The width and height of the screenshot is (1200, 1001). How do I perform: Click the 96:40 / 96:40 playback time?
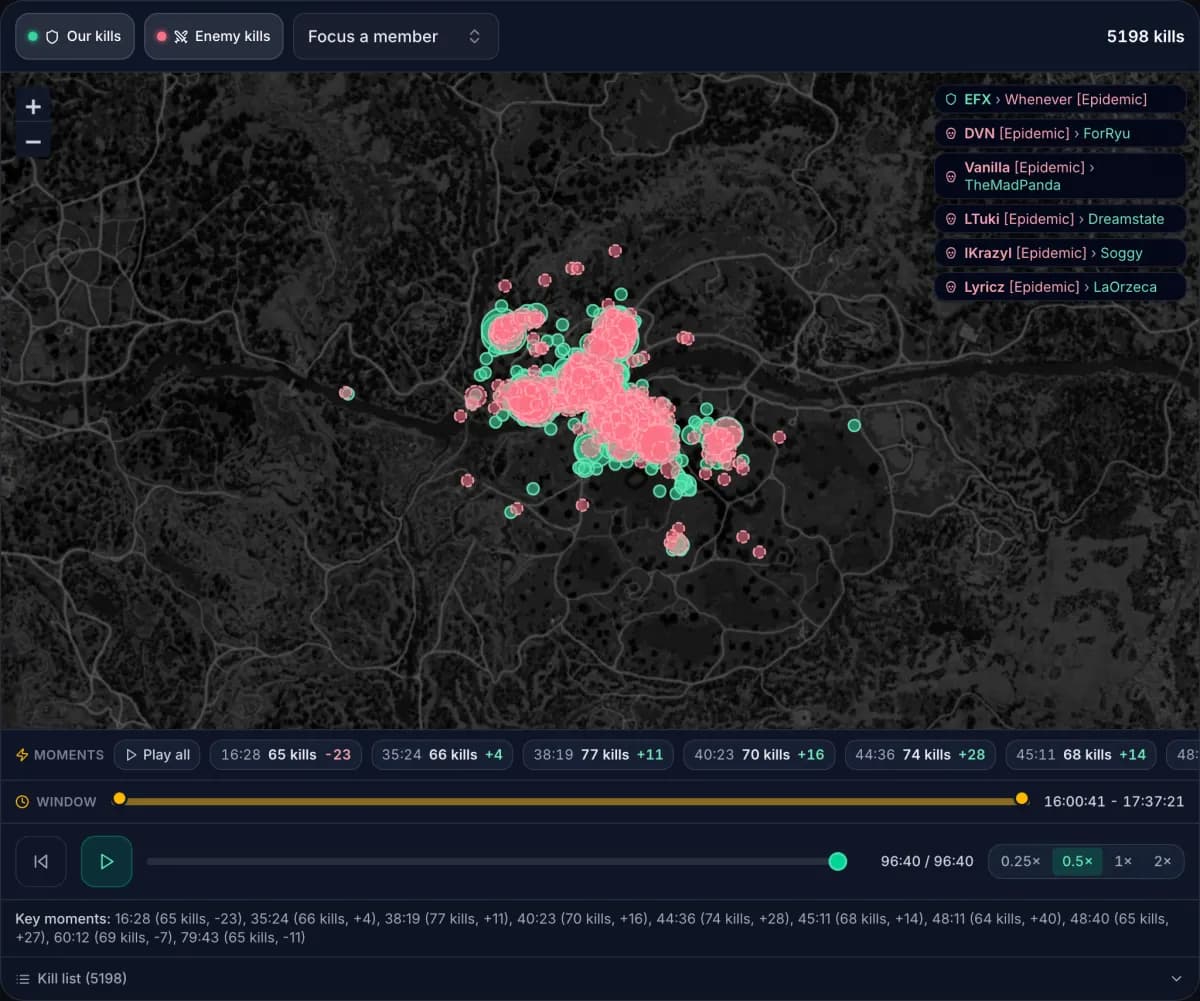click(x=927, y=861)
